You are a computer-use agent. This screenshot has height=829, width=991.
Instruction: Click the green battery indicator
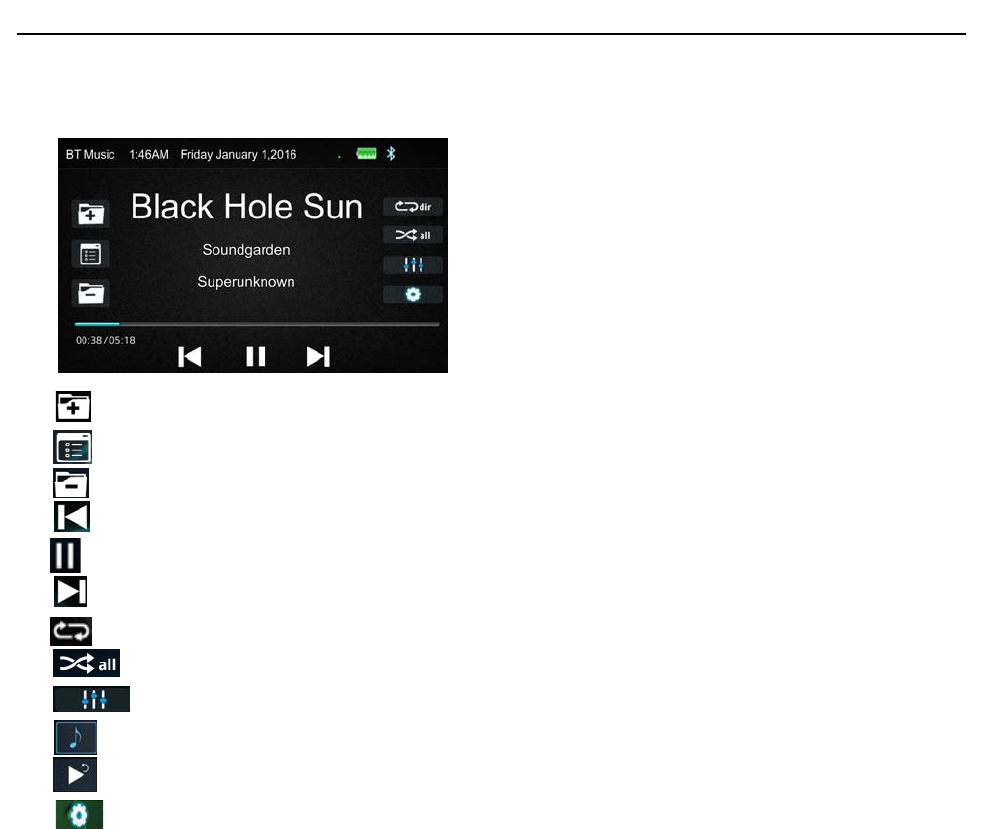point(367,154)
